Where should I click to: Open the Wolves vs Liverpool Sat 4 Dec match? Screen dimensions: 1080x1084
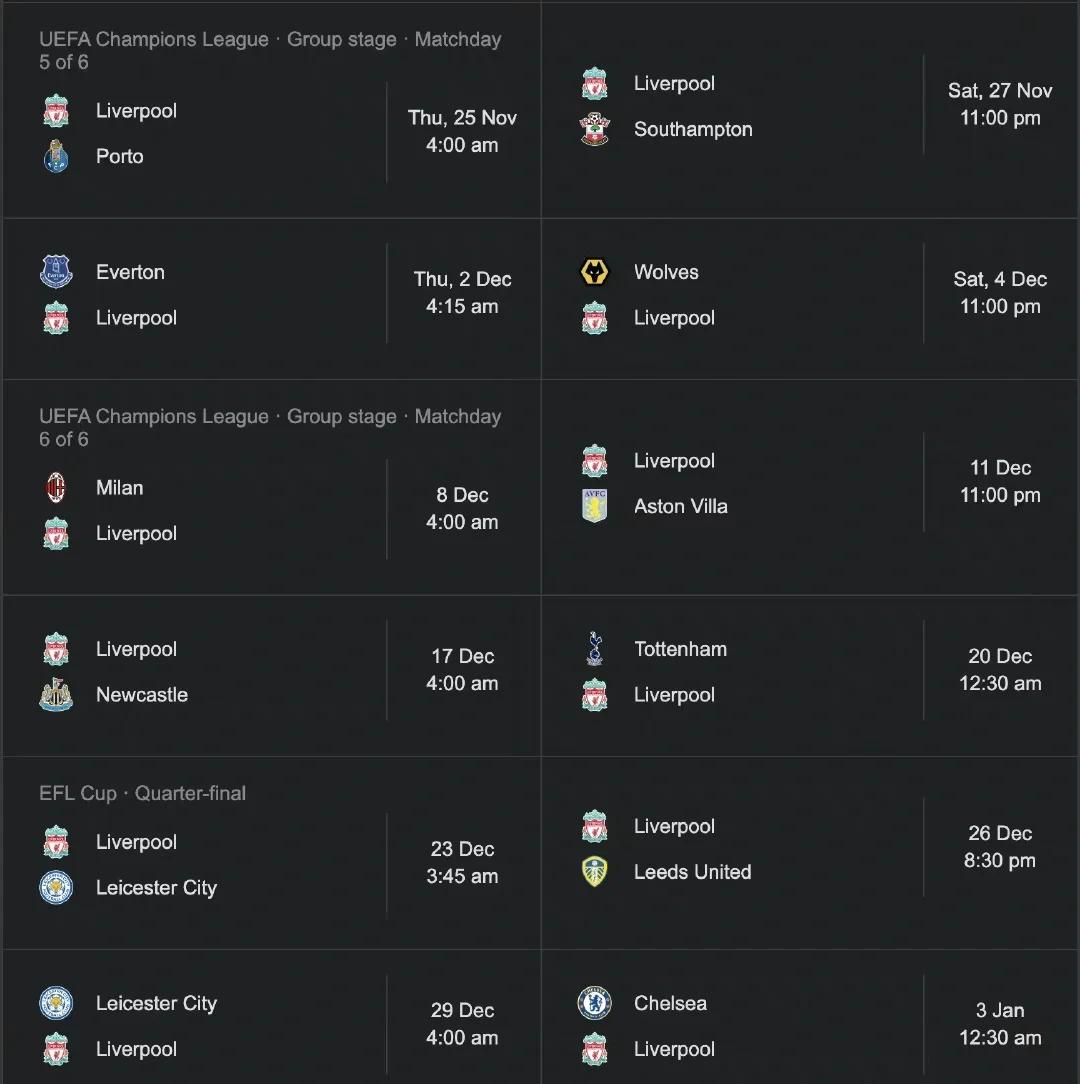tap(810, 299)
